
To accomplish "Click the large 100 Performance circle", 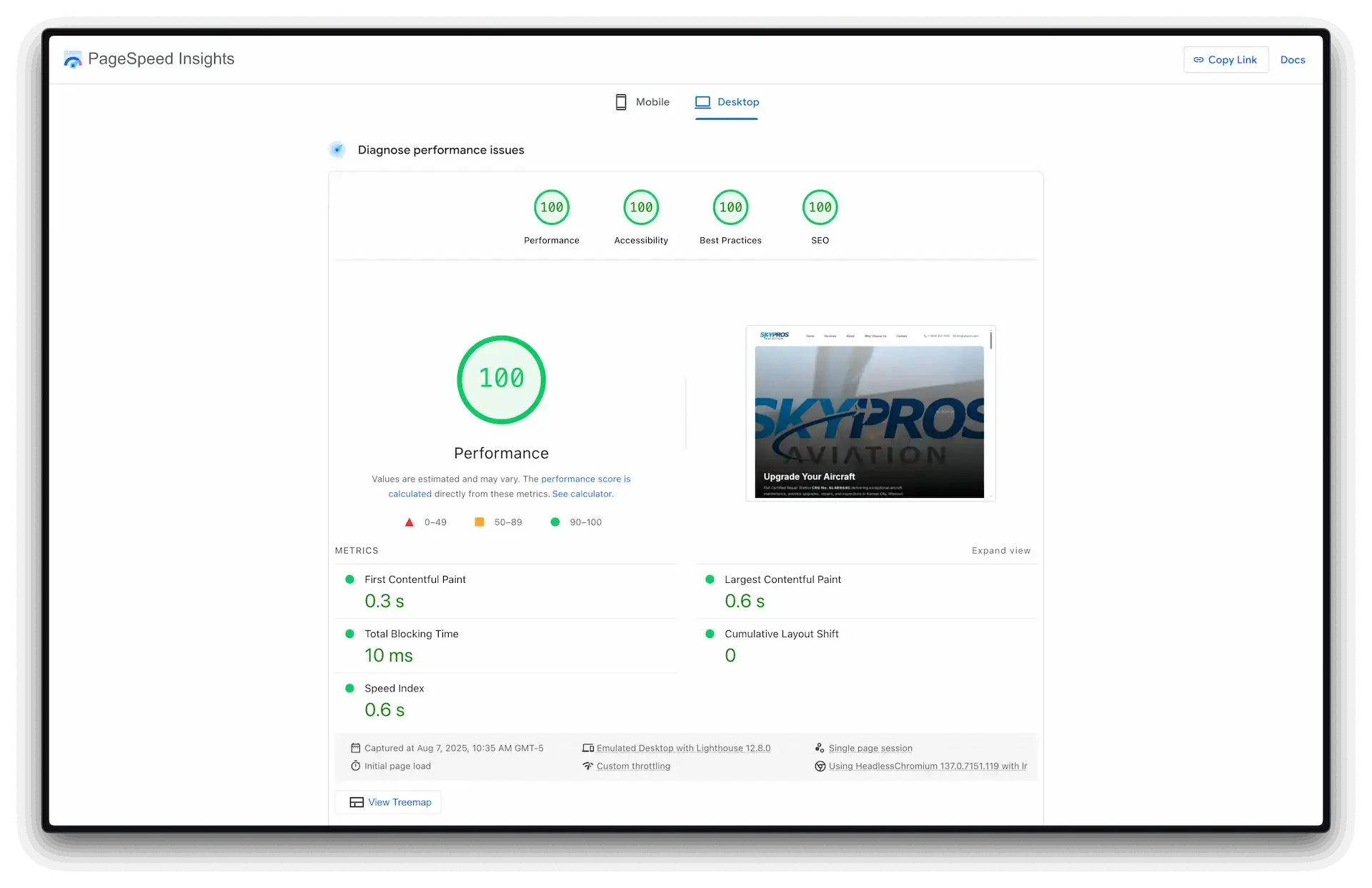I will click(501, 379).
